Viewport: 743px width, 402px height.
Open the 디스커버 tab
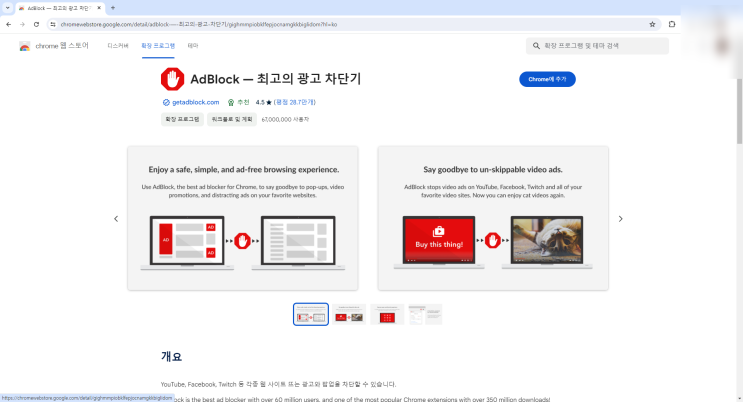pyautogui.click(x=118, y=46)
